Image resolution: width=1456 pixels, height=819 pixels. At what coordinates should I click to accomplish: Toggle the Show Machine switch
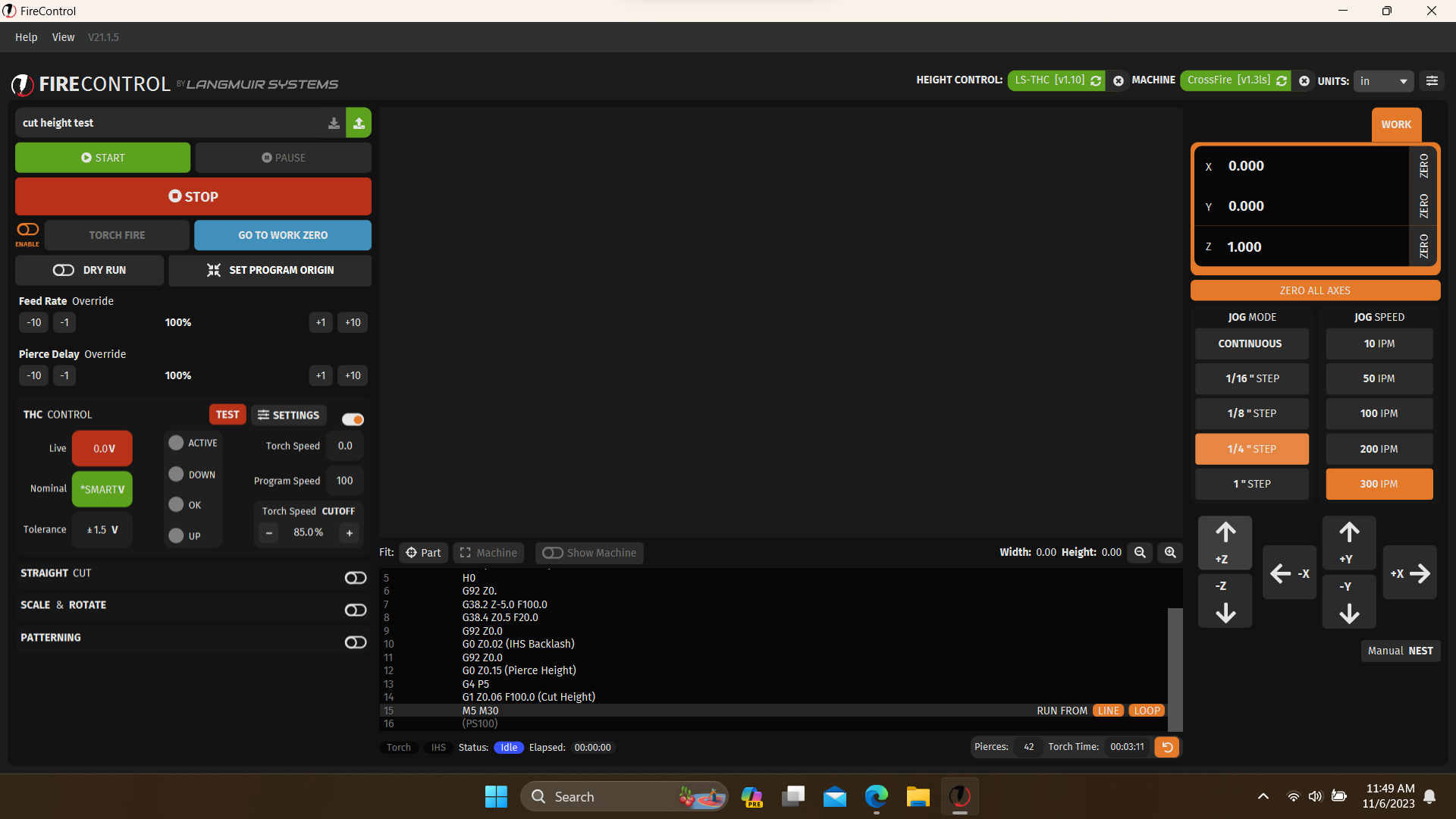553,553
